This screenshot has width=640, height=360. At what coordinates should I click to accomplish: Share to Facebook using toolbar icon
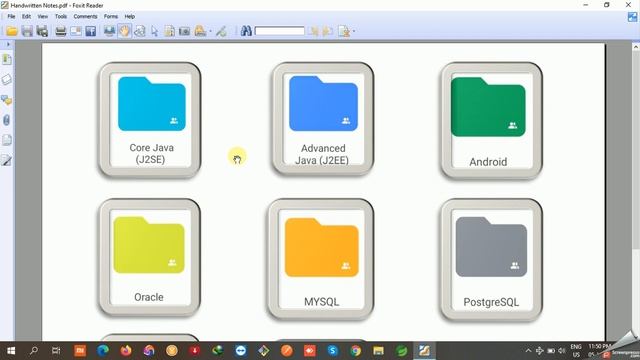click(91, 31)
